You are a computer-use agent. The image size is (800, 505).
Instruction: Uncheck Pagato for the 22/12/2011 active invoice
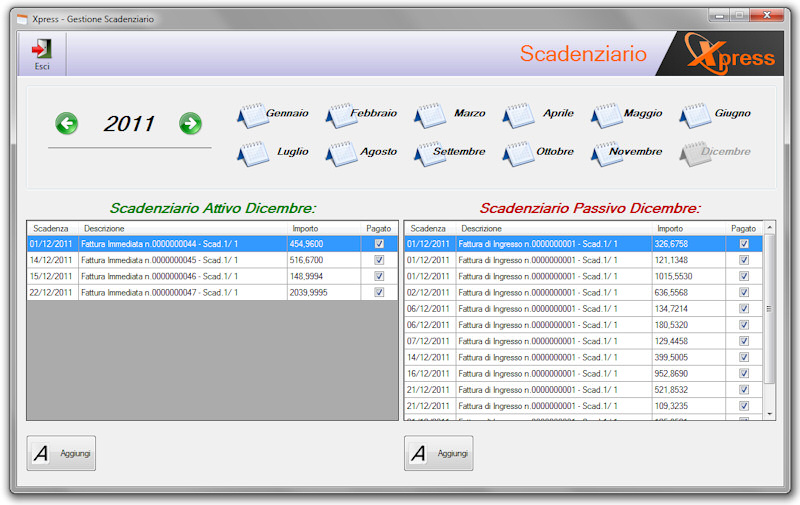pyautogui.click(x=379, y=293)
